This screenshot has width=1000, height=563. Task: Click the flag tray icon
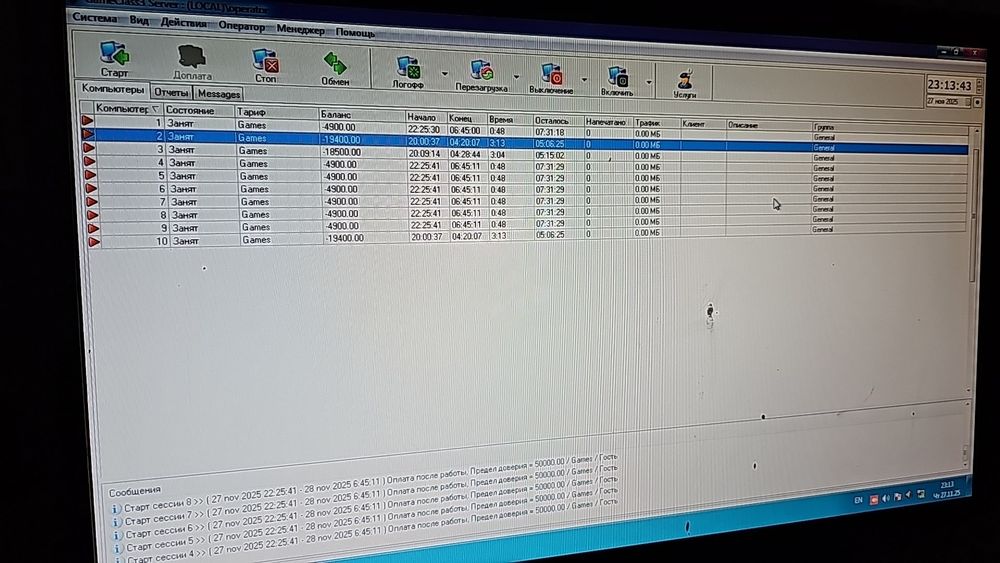click(x=897, y=497)
